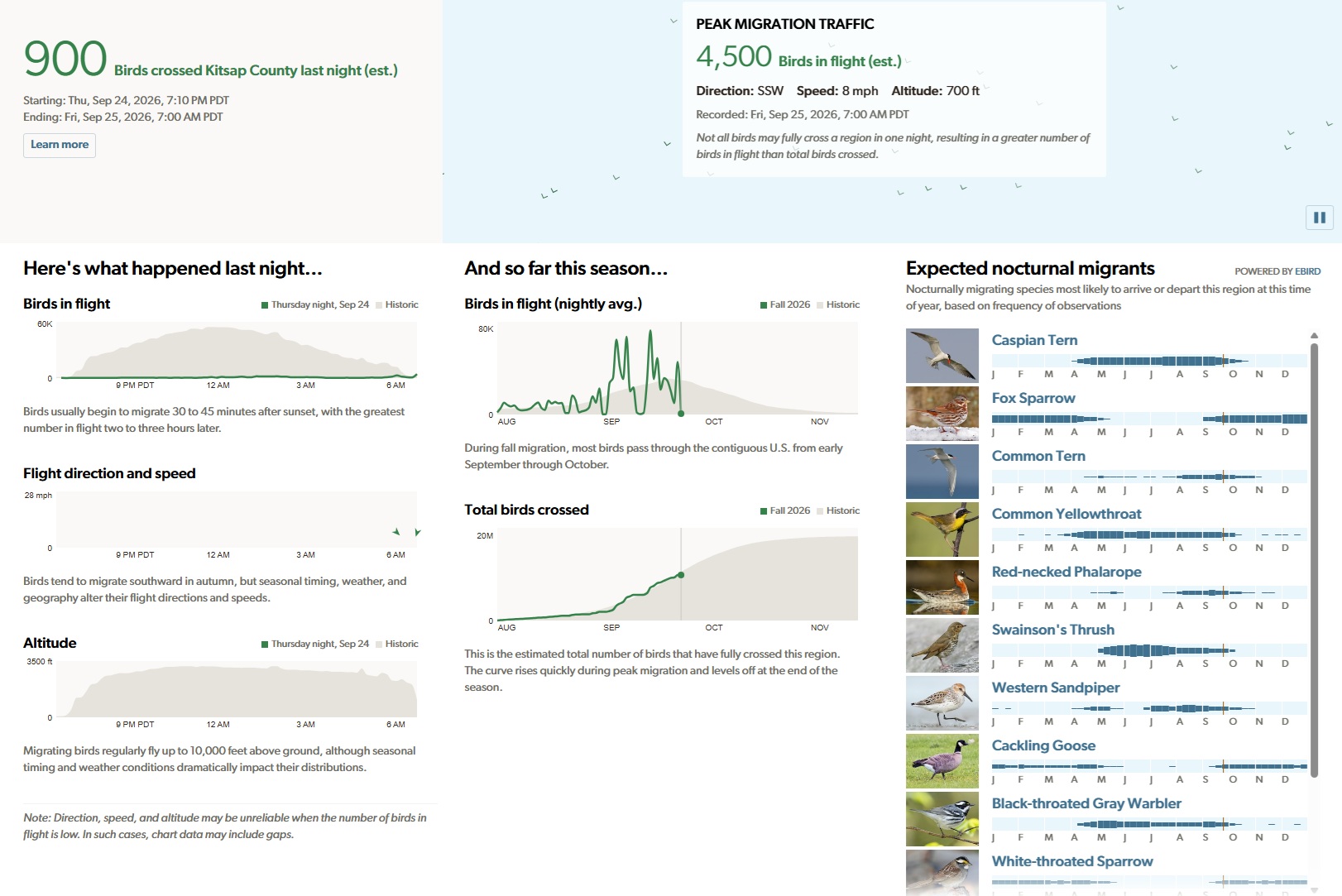The height and width of the screenshot is (896, 1342).
Task: Click the Caspian Tern frequency bar chart
Action: 1149,361
